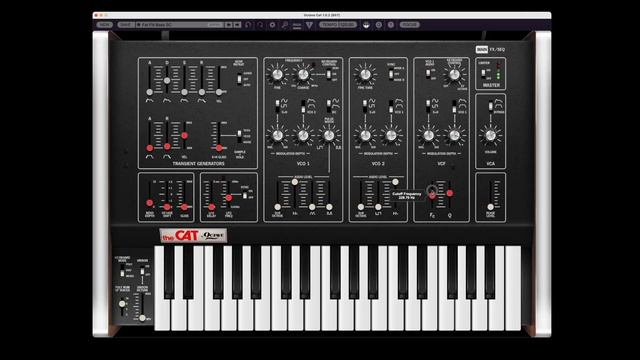Click the VCO 2 Fine Tune knob
640x360 pixels.
tap(365, 75)
